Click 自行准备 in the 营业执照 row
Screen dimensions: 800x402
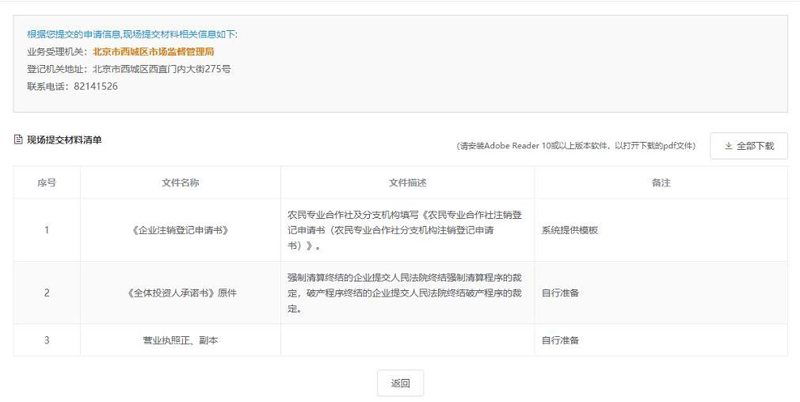(x=560, y=340)
